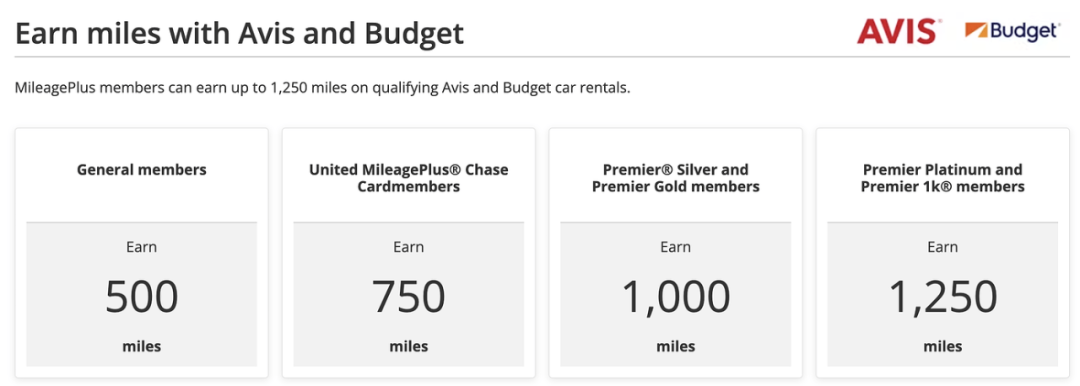Viewport: 1080px width, 386px height.
Task: Click the 1,250 miles number
Action: click(x=942, y=297)
